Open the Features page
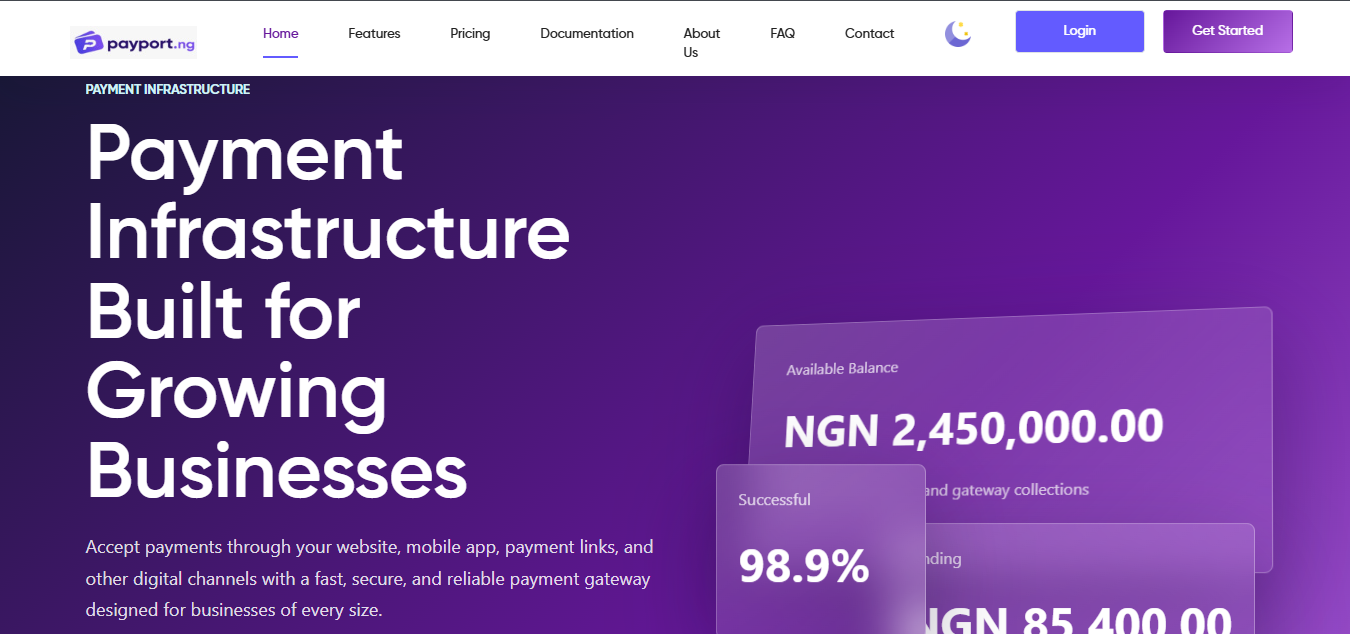This screenshot has width=1350, height=634. point(374,33)
